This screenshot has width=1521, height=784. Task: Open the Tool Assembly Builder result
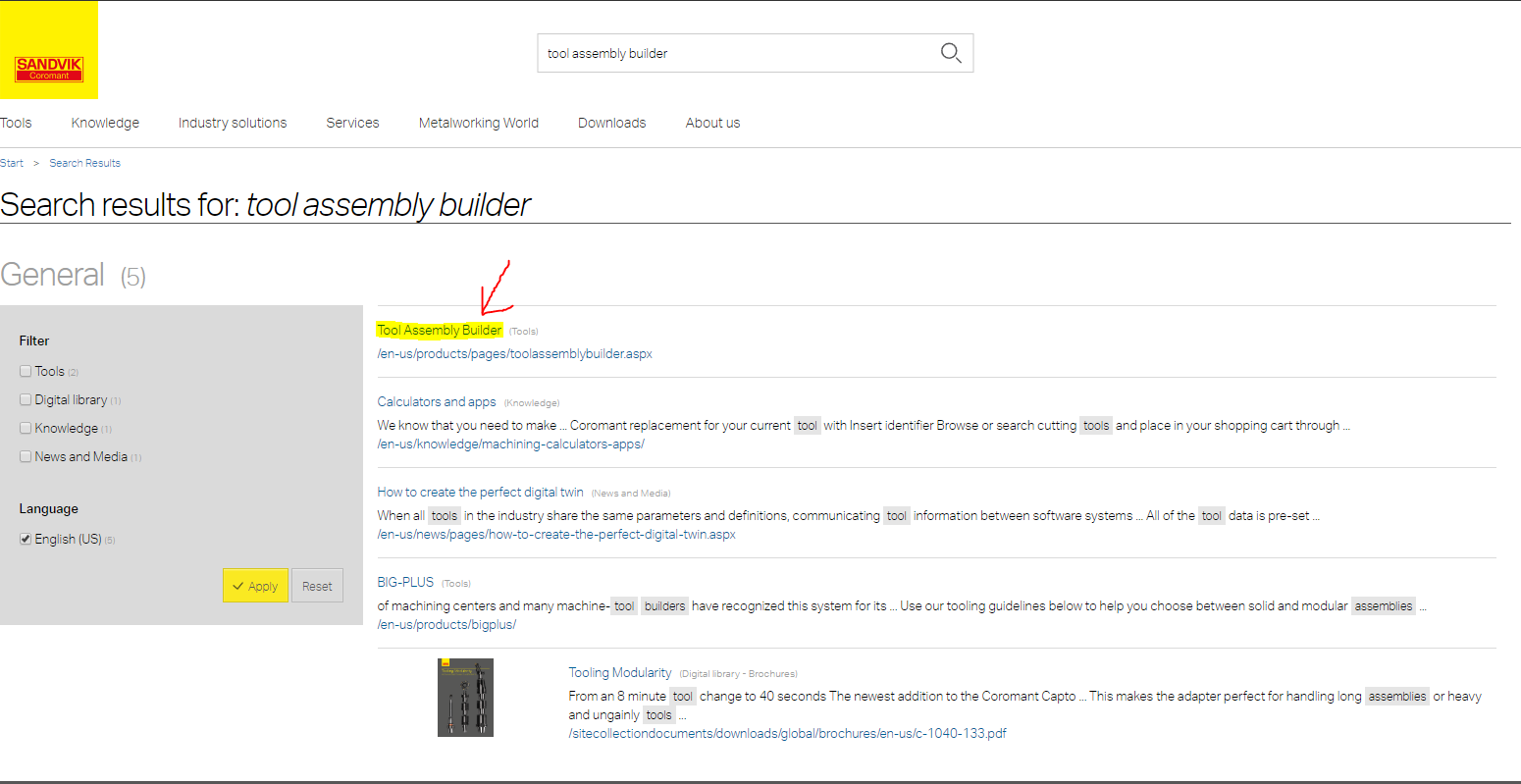440,331
